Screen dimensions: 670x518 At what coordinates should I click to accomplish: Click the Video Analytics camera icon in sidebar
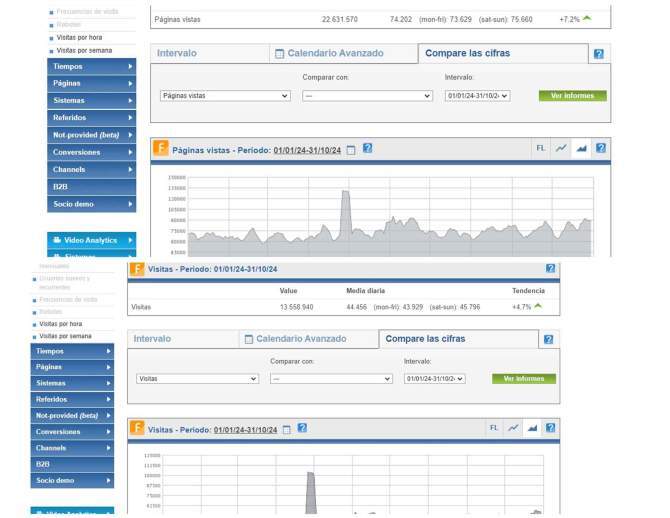[56, 241]
